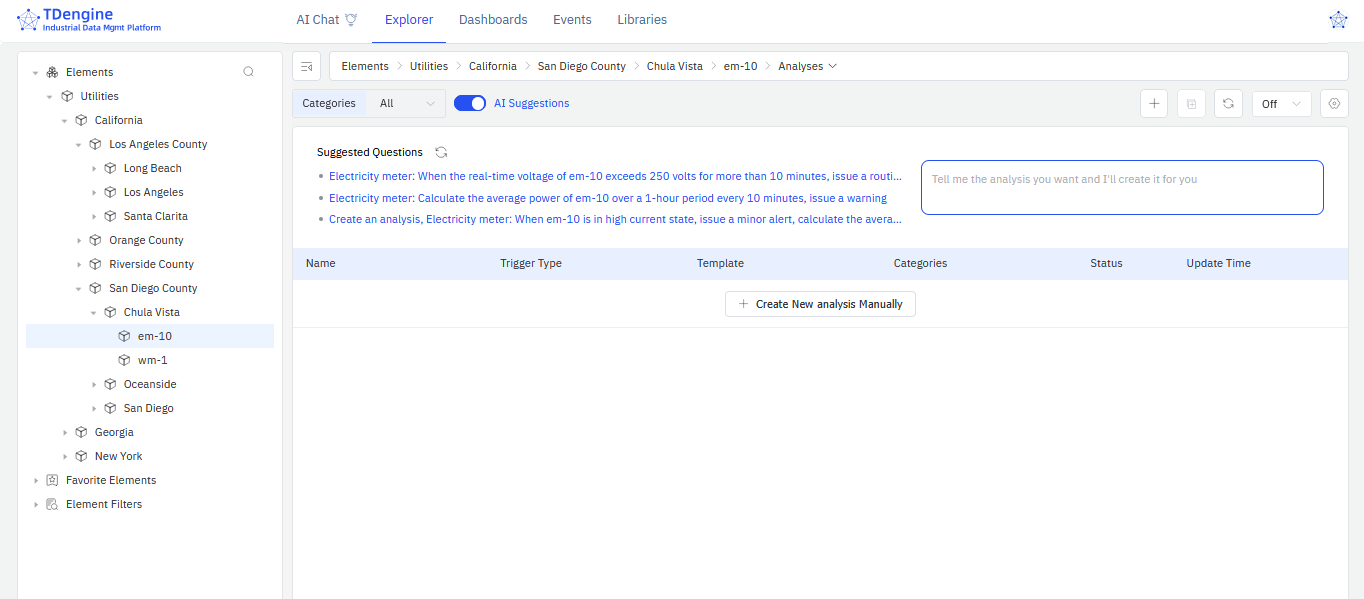
Task: Click Create New analysis Manually button
Action: 820,304
